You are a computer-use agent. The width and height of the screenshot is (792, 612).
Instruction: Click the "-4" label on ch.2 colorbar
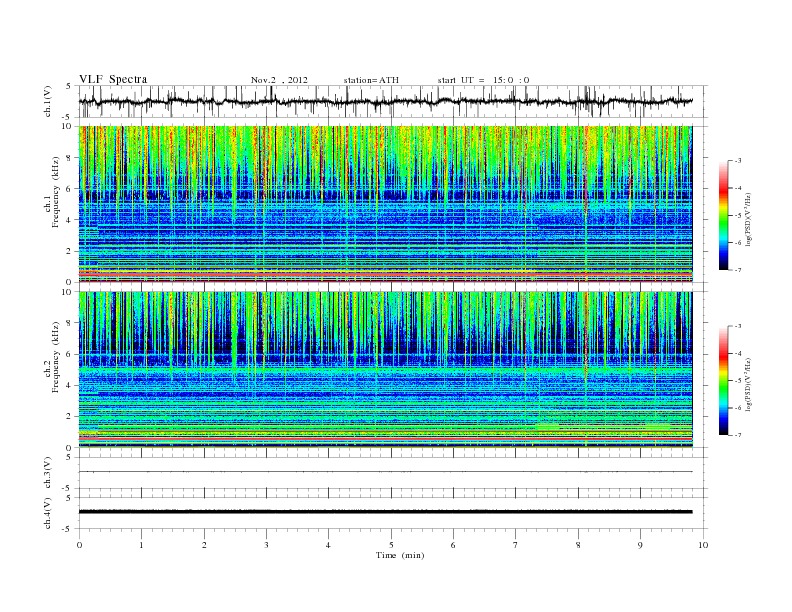[738, 353]
